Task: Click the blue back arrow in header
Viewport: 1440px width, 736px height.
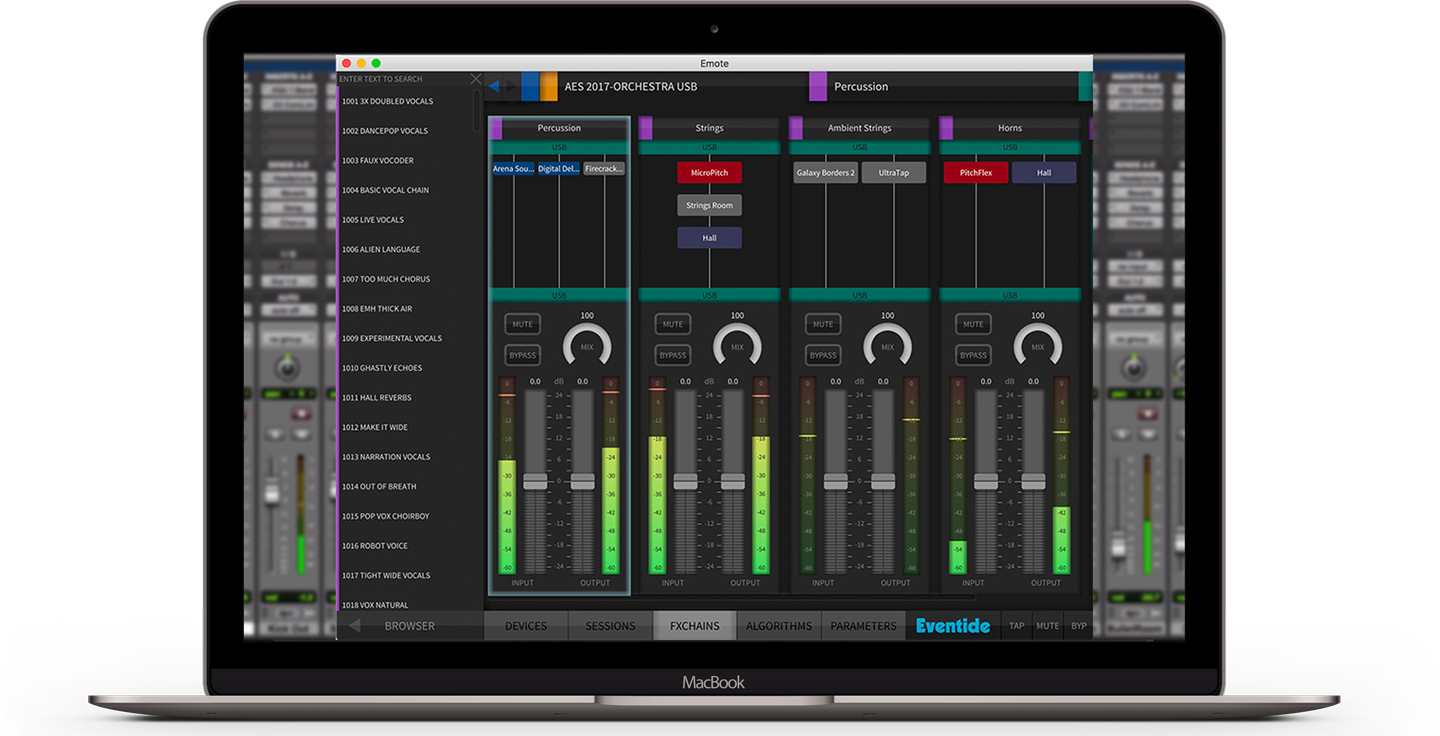Action: pyautogui.click(x=495, y=86)
